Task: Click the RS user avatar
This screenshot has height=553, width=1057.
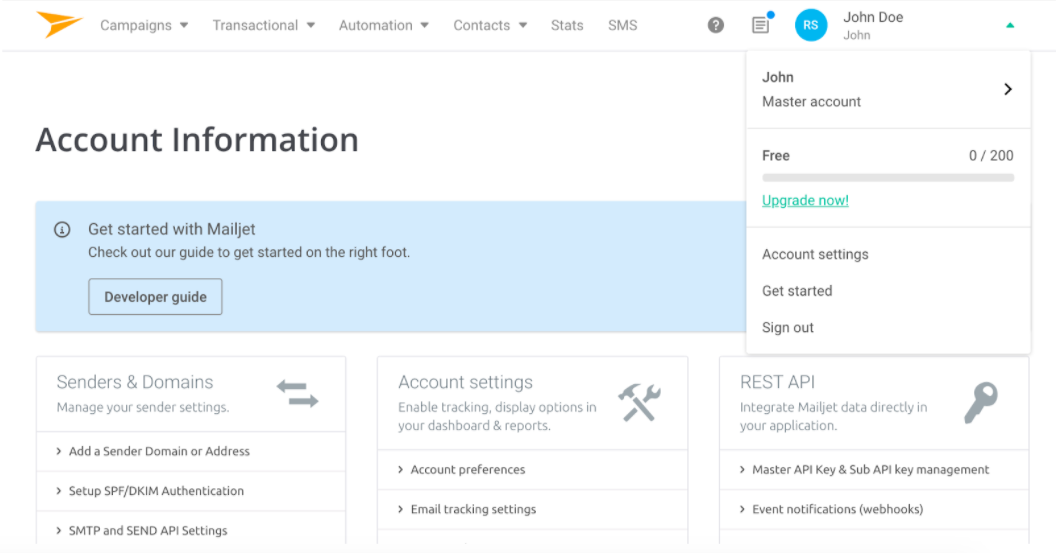Action: (x=811, y=25)
